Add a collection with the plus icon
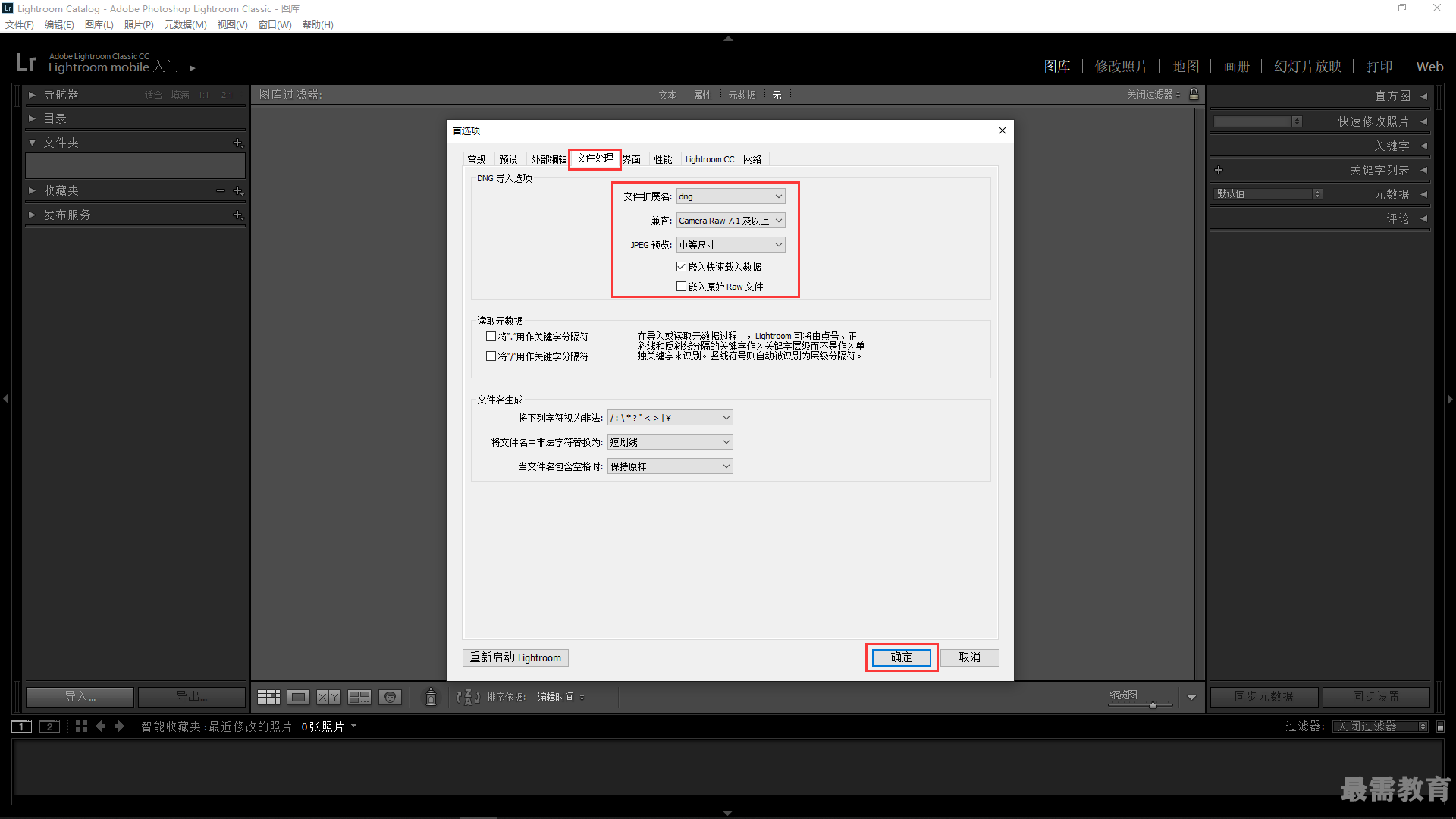The height and width of the screenshot is (819, 1456). [237, 190]
